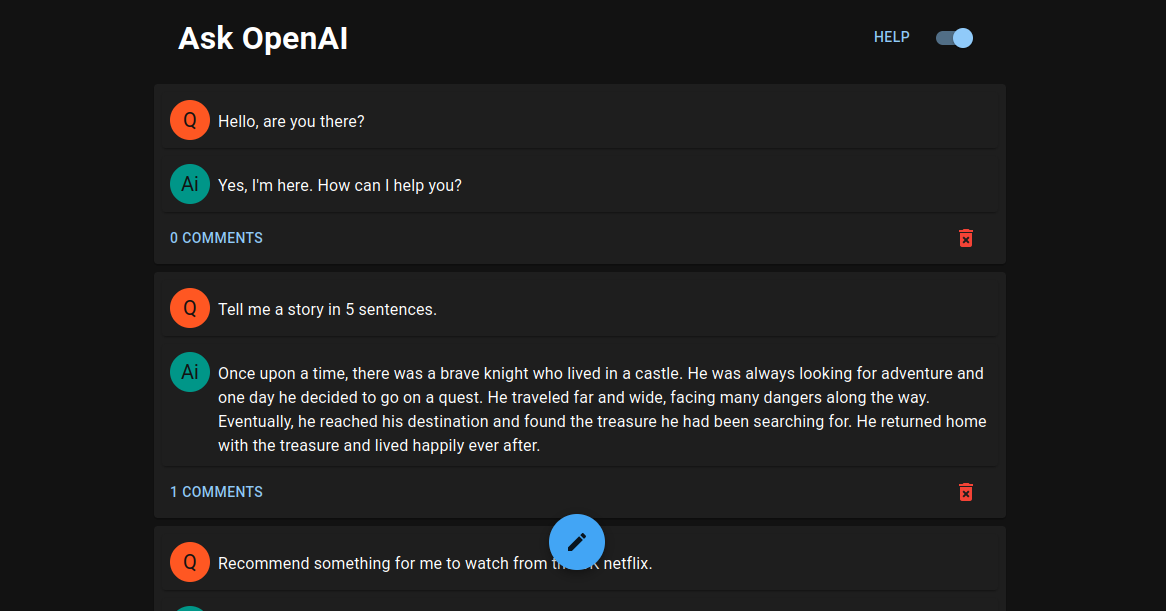The width and height of the screenshot is (1166, 611).
Task: Expand the 1 COMMENTS section
Action: 216,492
